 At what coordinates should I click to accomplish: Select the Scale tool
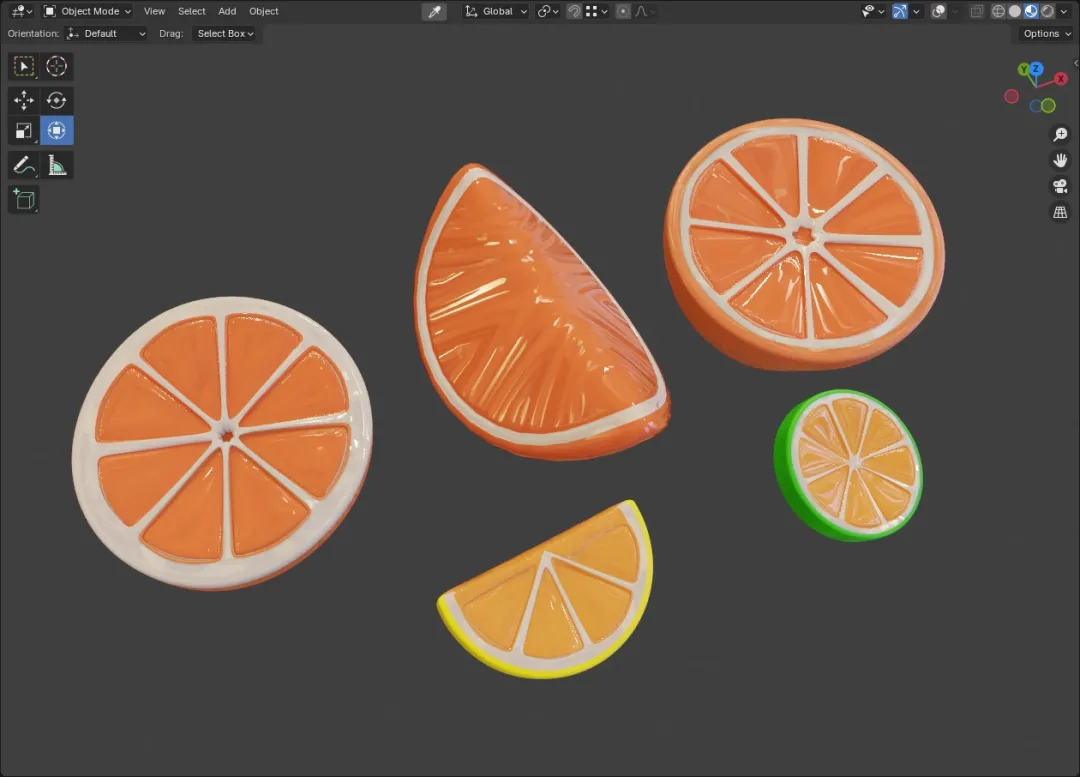[x=24, y=131]
